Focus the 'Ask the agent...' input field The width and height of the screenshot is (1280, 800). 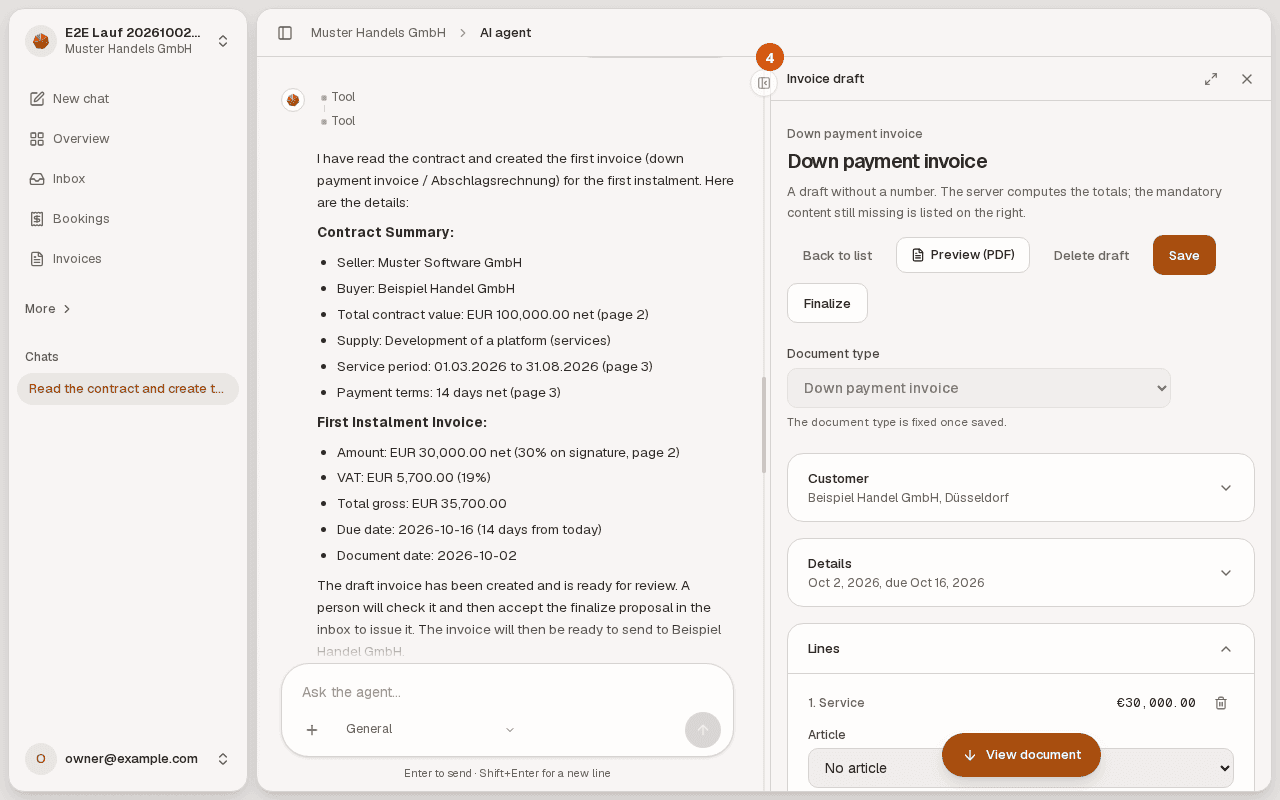(x=507, y=692)
